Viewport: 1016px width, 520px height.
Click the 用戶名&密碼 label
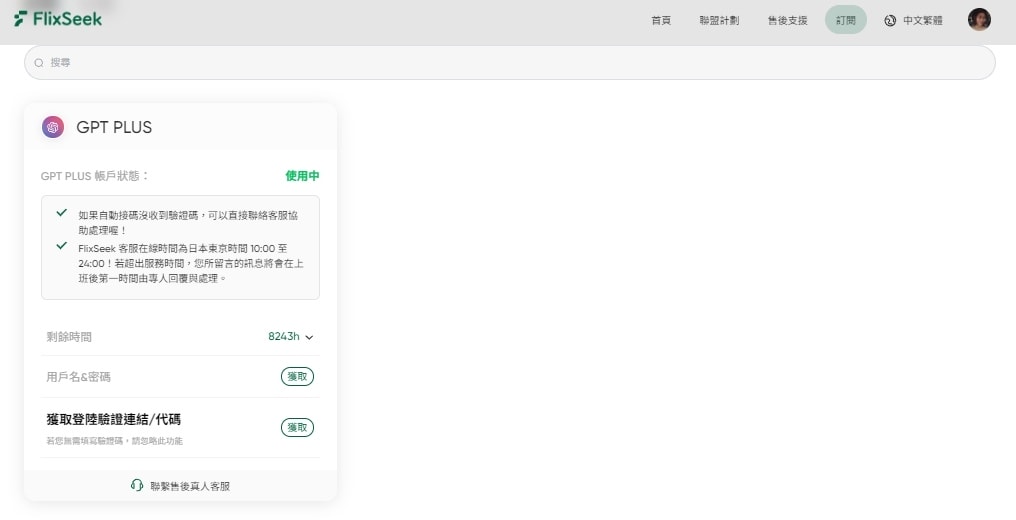(78, 377)
